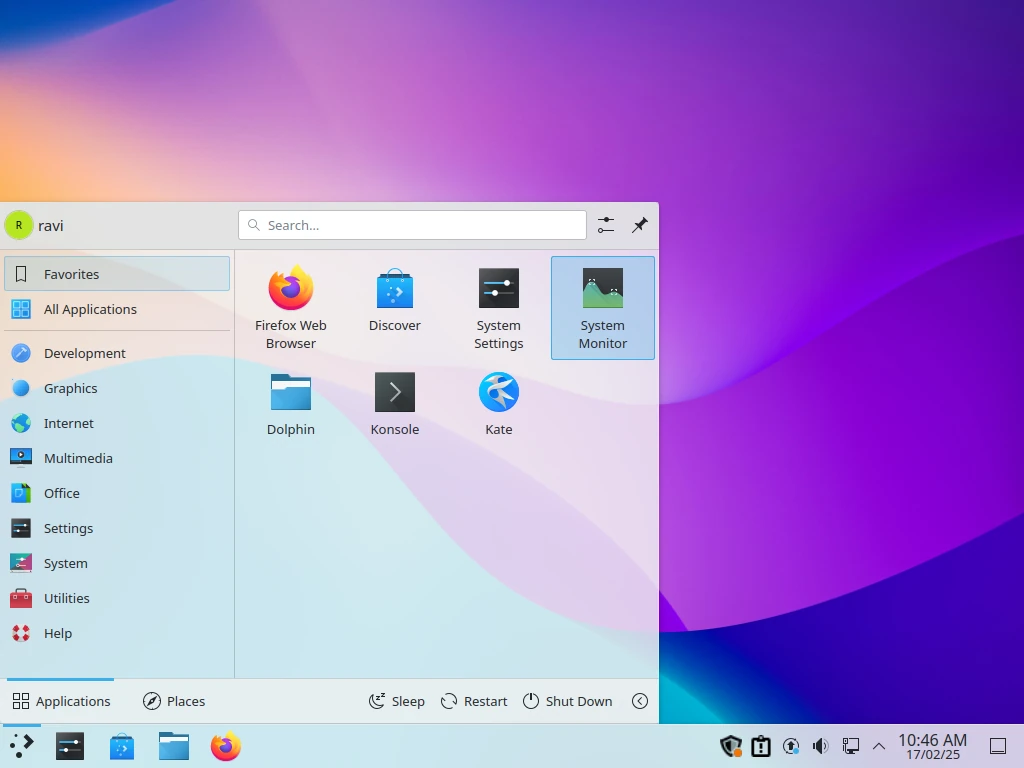Click the Show Desktop button in panel

[x=998, y=746]
